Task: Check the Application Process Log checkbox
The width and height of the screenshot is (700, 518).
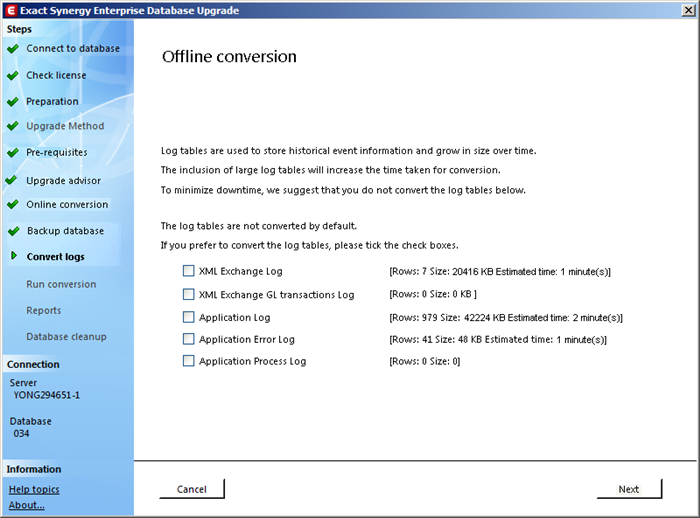Action: click(188, 361)
